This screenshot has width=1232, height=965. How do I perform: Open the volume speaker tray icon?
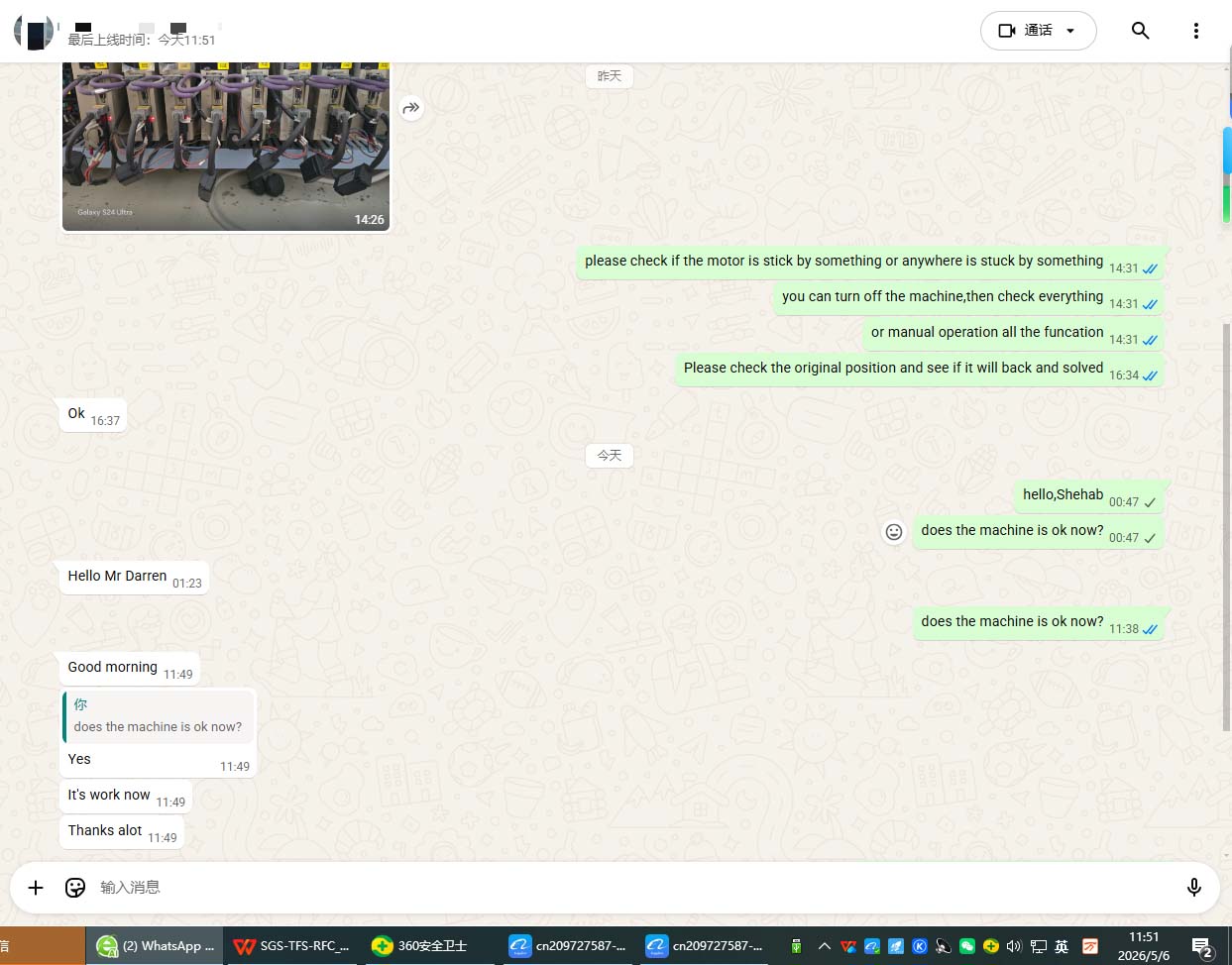[1014, 947]
